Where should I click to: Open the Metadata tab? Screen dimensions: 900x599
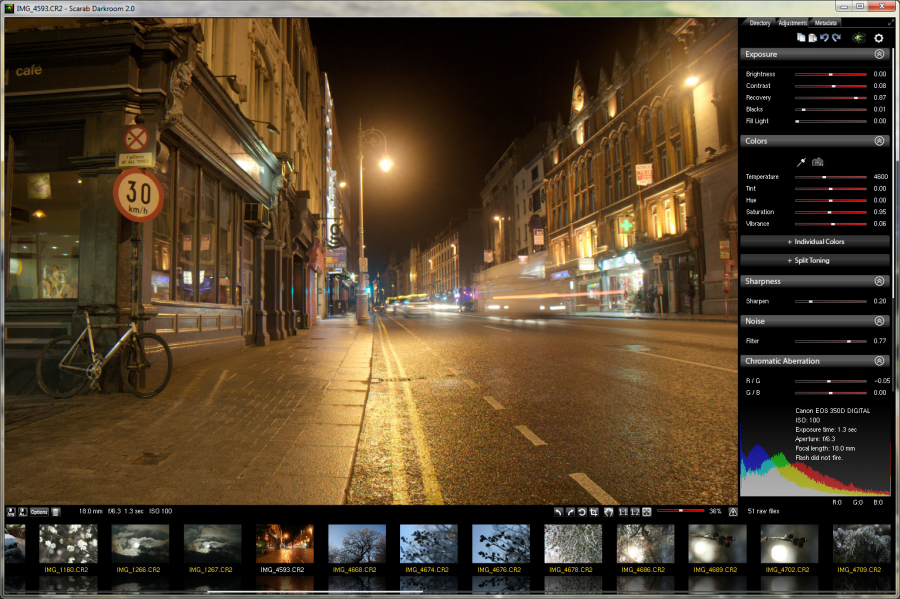point(826,22)
